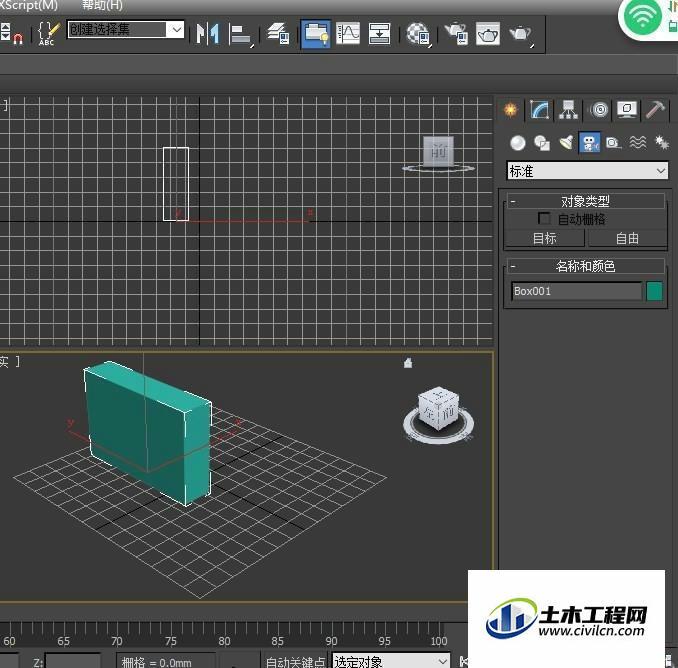The height and width of the screenshot is (668, 678).
Task: Open the Curve Editor icon
Action: coord(348,33)
